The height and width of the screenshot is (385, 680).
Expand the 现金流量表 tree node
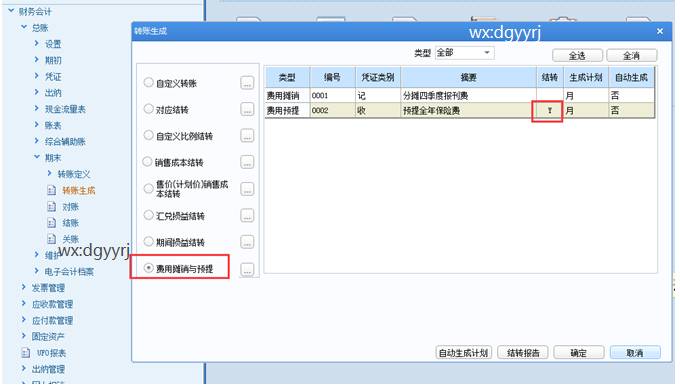[x=36, y=108]
